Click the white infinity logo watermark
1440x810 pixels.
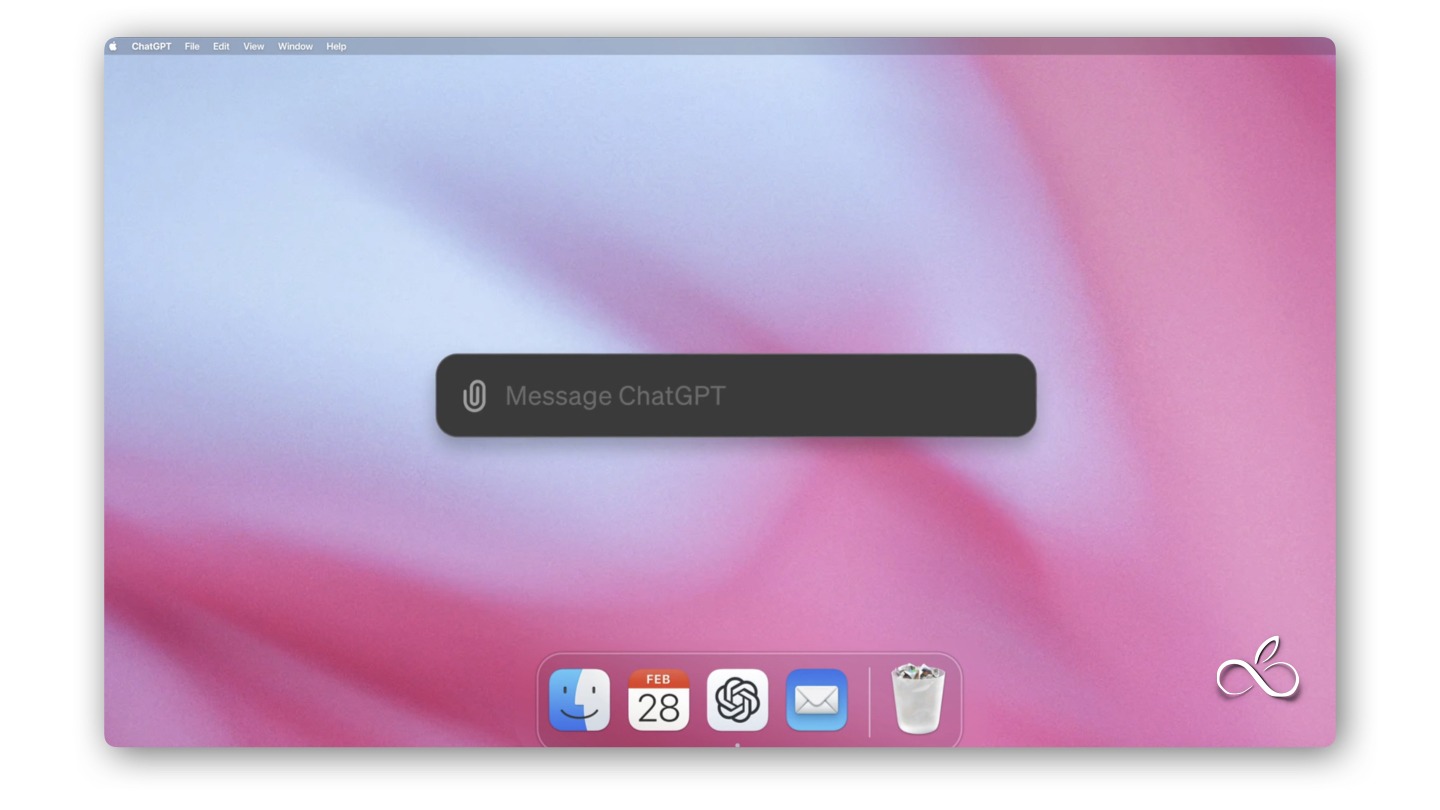click(x=1258, y=670)
